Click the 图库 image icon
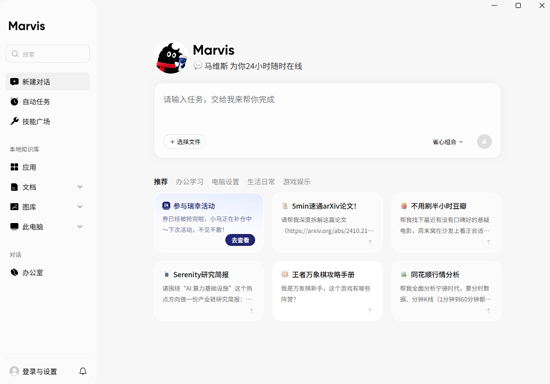 point(14,207)
